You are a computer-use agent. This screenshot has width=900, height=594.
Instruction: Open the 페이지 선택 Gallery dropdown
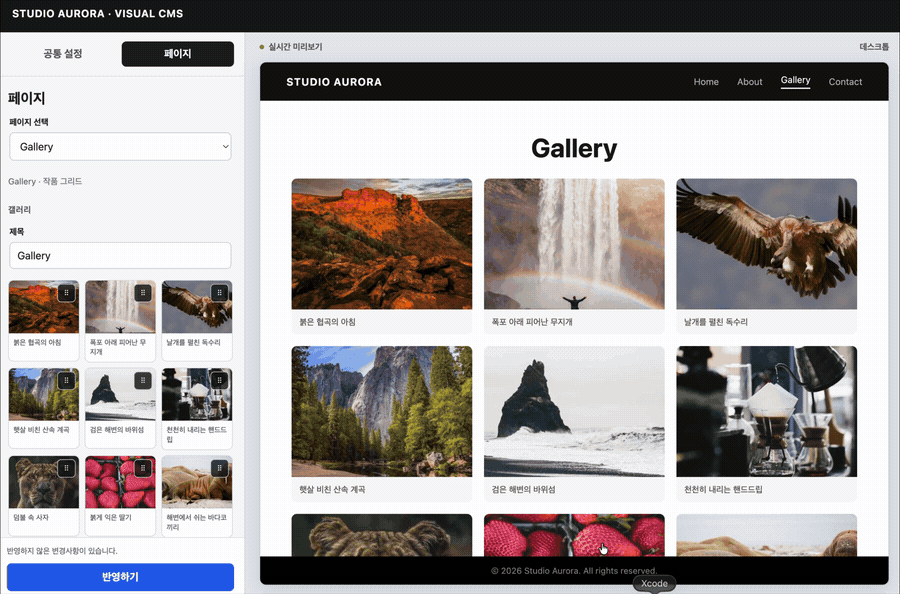[120, 146]
